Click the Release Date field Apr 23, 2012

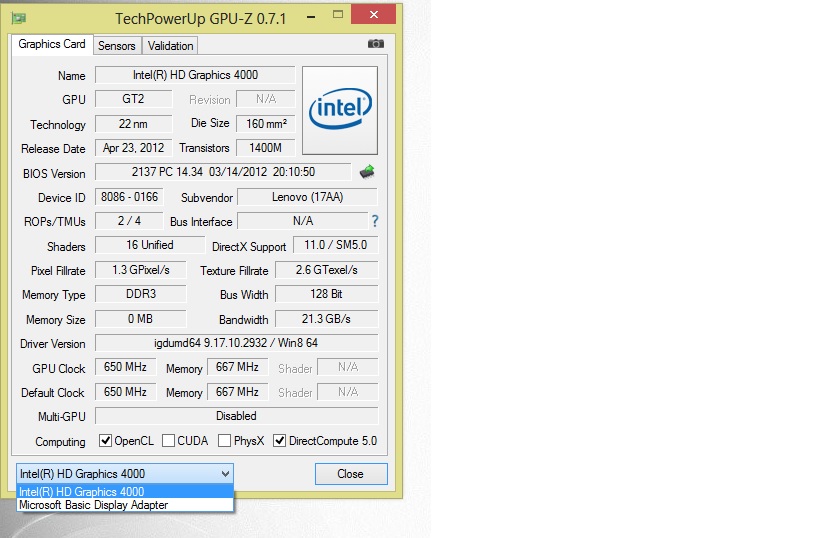point(133,148)
